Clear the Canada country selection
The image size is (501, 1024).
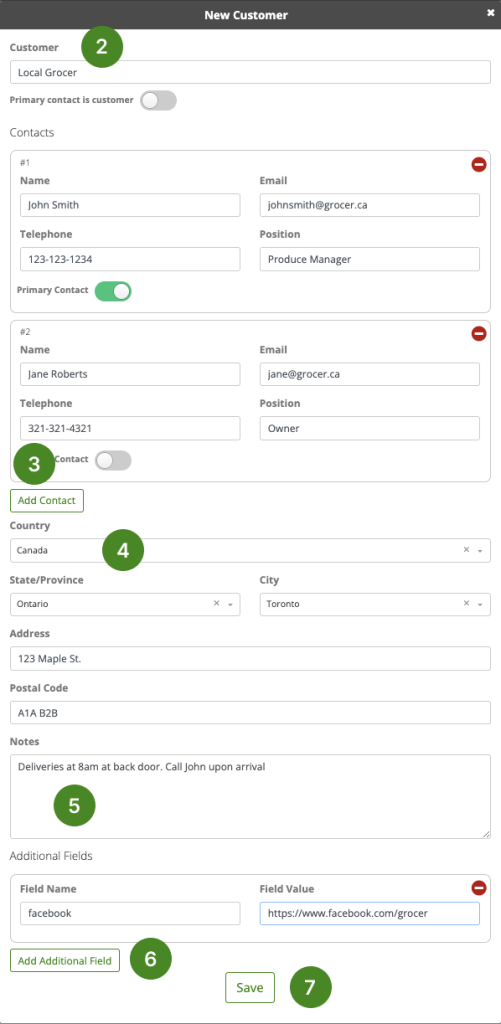466,550
